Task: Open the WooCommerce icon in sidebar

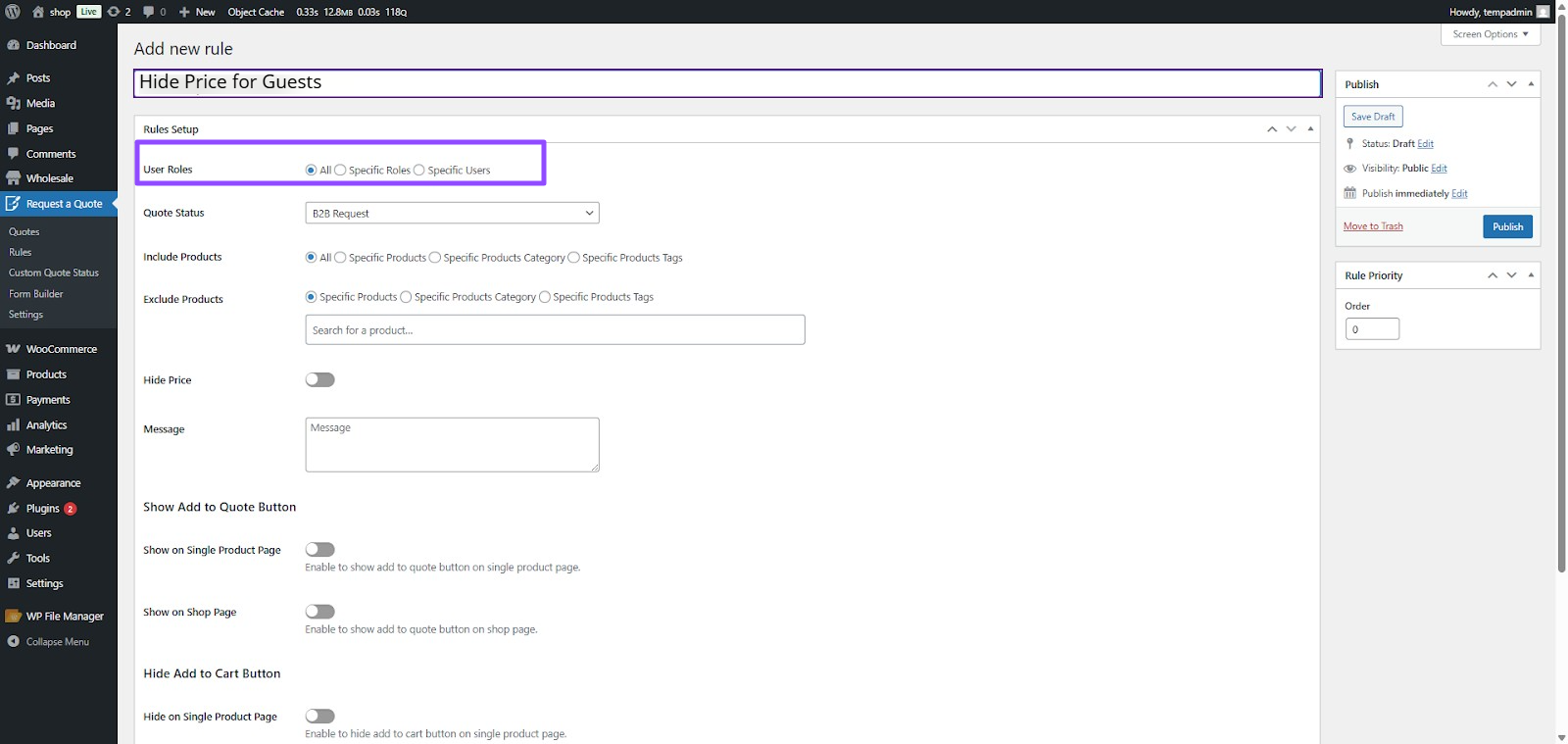Action: pyautogui.click(x=13, y=349)
